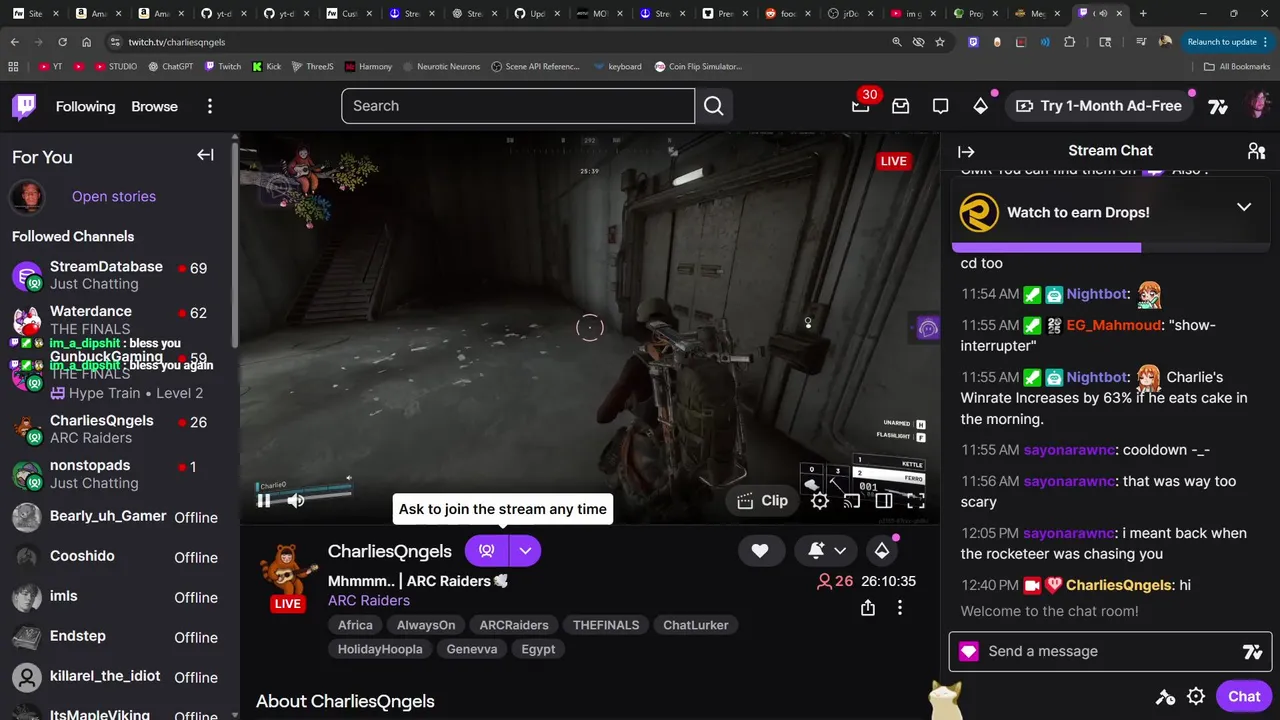Open the STUDIO bookmark
The image size is (1280, 720).
coord(116,67)
